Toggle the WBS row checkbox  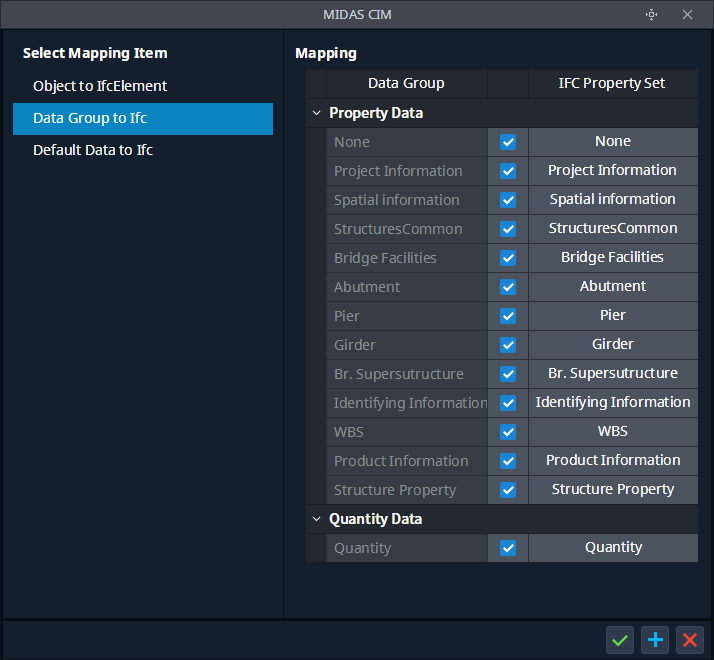[x=508, y=432]
